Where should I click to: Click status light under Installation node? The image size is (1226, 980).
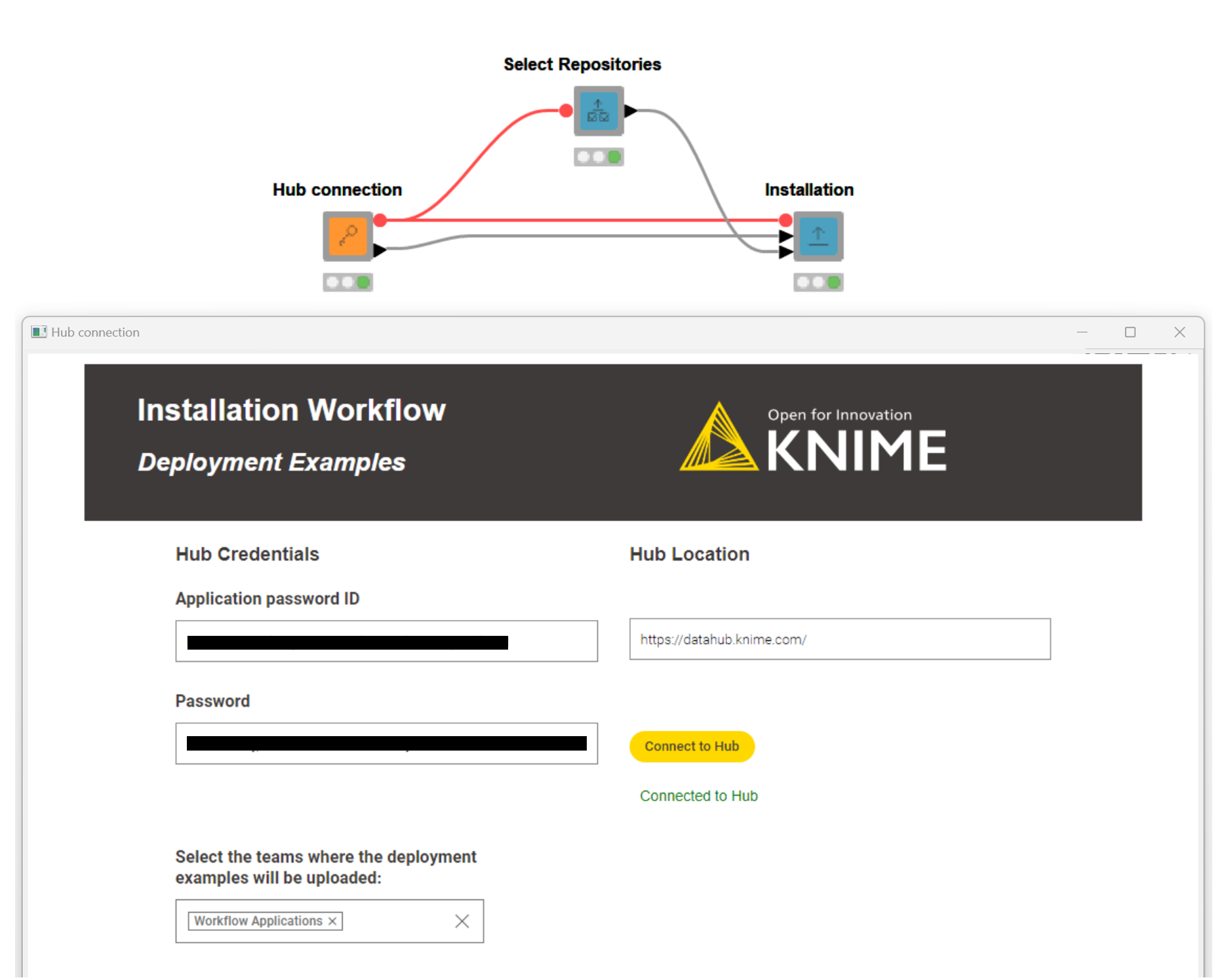[818, 283]
